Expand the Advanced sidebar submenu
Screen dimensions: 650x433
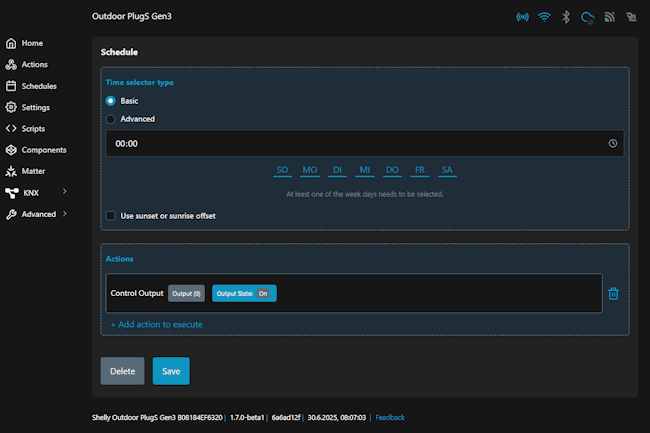(x=64, y=214)
